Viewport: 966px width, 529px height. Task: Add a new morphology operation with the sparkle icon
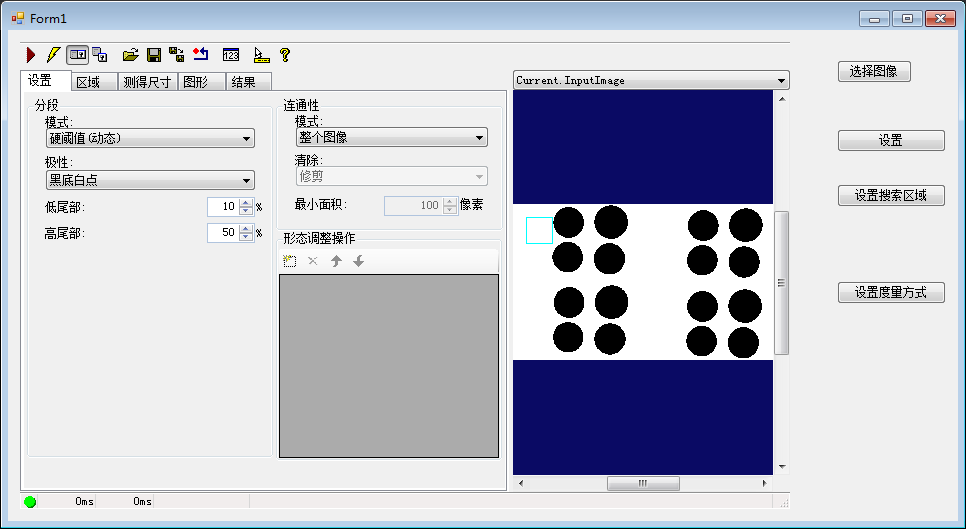point(290,261)
